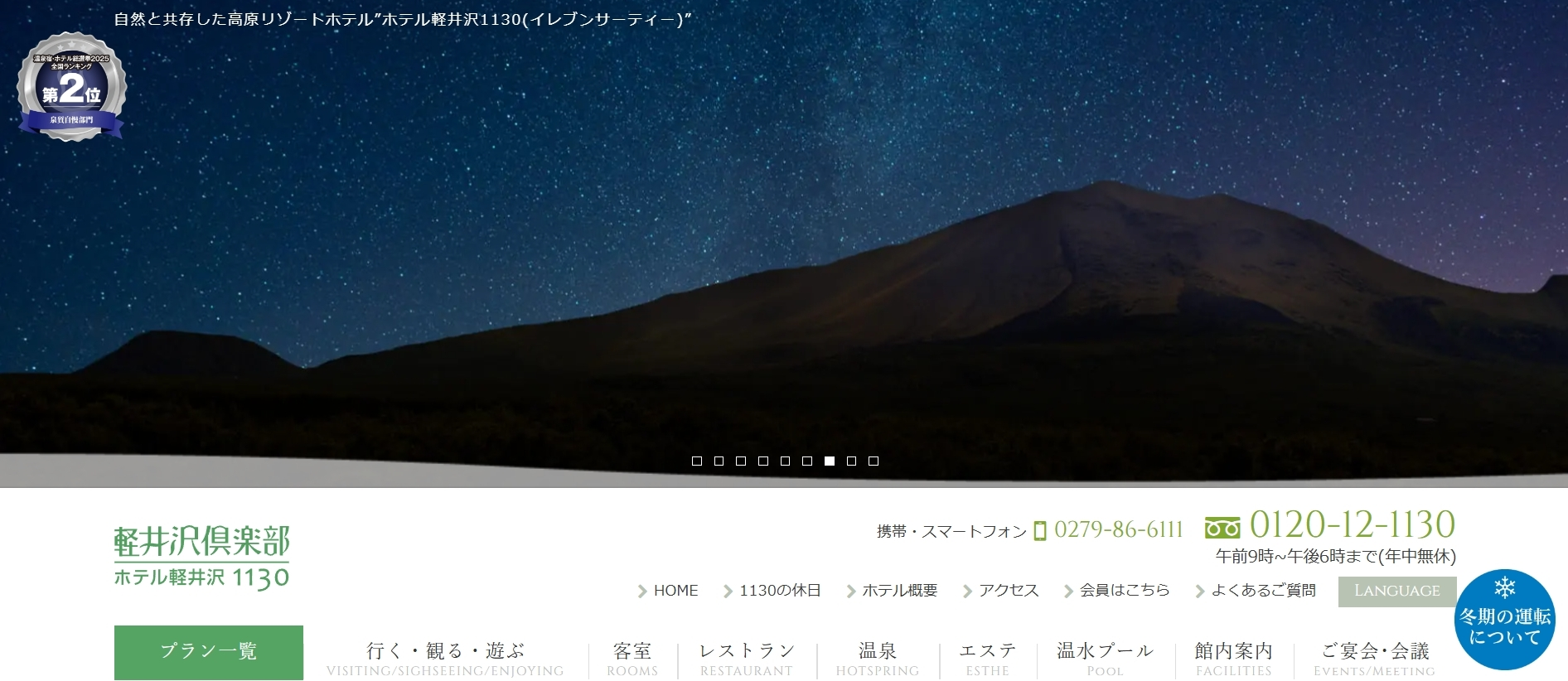1568x681 pixels.
Task: Click the chevron arrow next to HOME
Action: pyautogui.click(x=642, y=591)
